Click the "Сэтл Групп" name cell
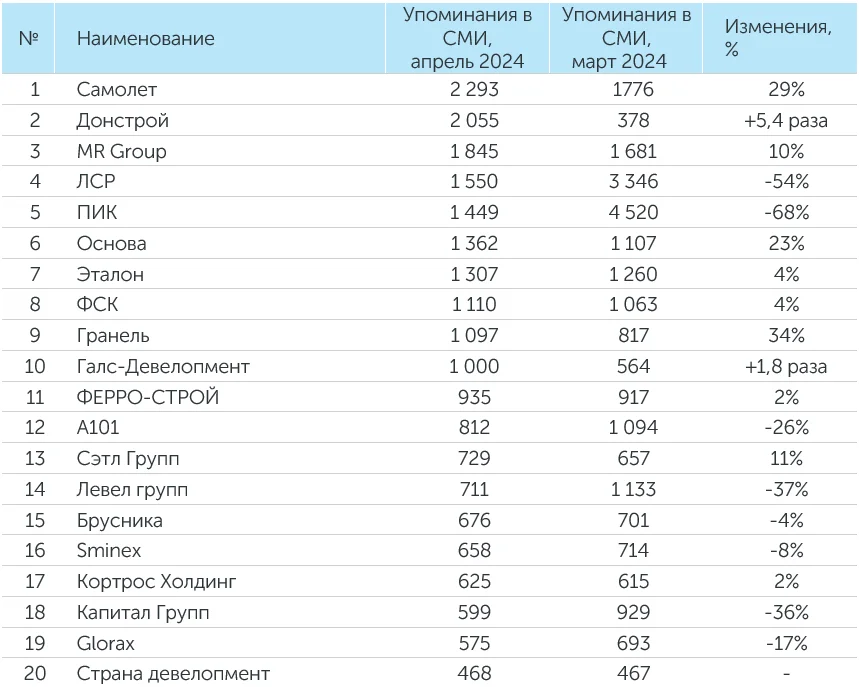This screenshot has height=687, width=859. [127, 459]
